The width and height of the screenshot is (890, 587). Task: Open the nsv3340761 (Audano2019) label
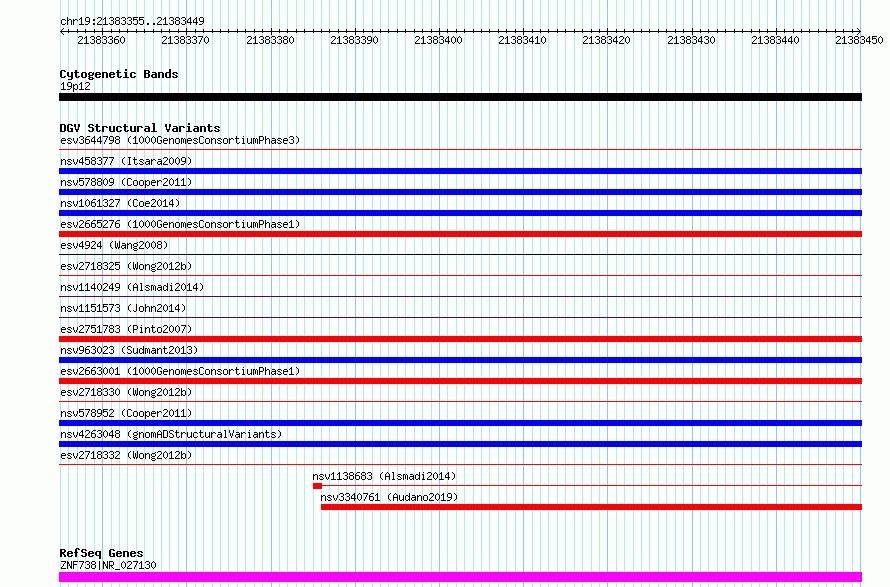389,497
